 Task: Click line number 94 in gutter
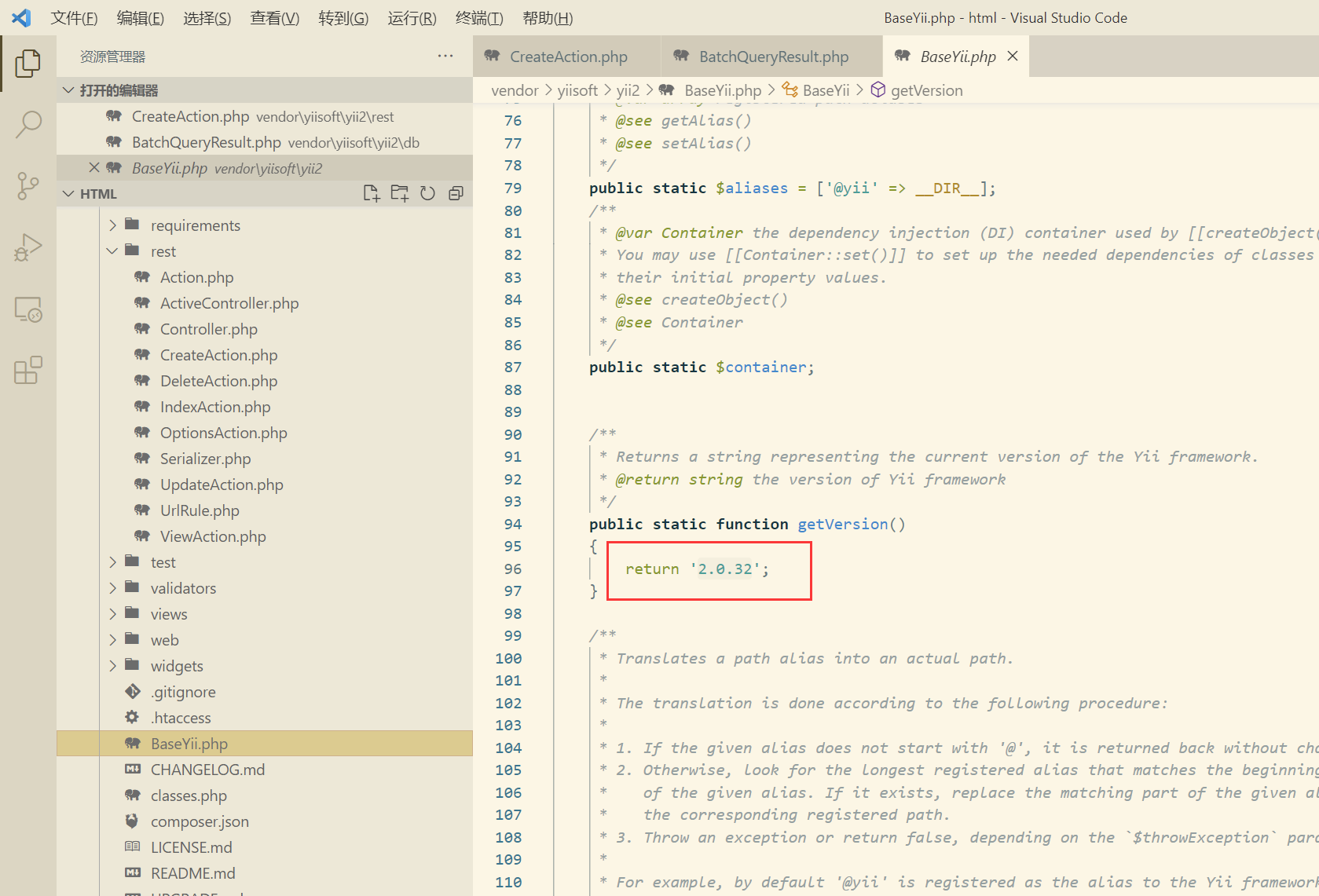point(512,524)
